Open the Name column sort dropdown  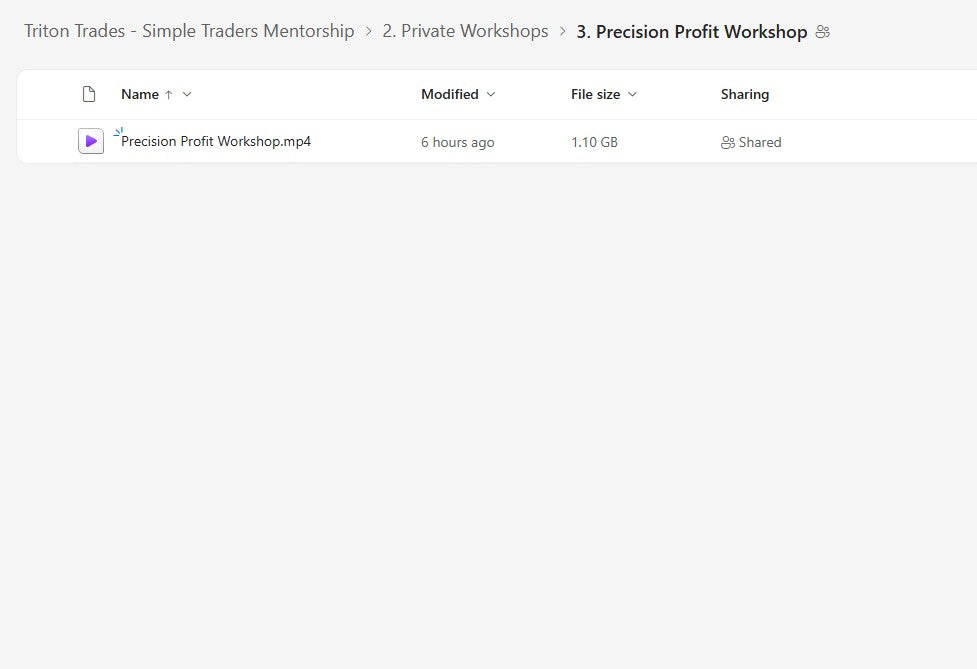pyautogui.click(x=186, y=94)
